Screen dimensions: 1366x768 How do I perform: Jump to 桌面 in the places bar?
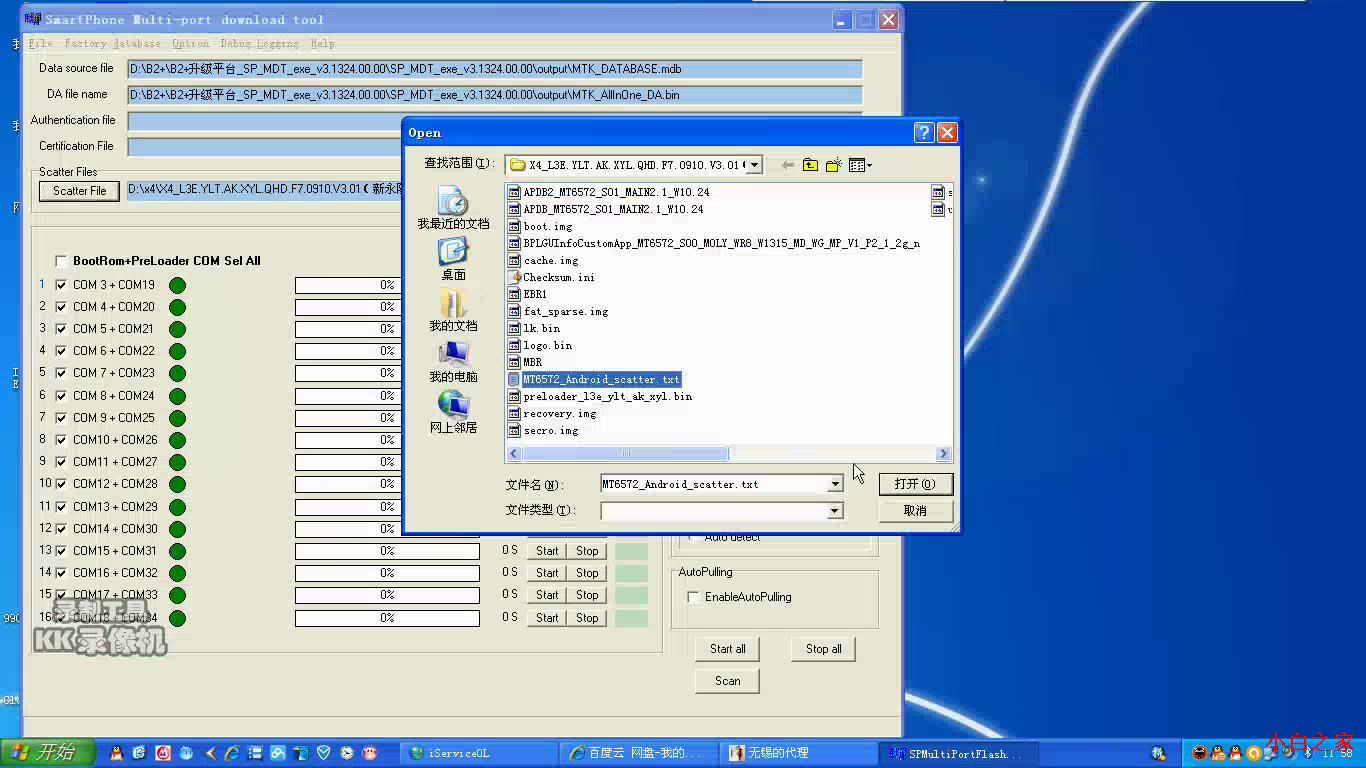click(453, 260)
